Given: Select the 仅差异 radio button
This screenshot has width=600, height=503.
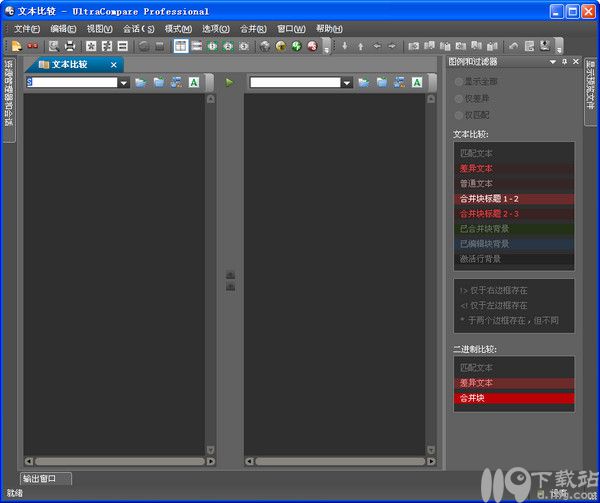Looking at the screenshot, I should click(x=458, y=98).
